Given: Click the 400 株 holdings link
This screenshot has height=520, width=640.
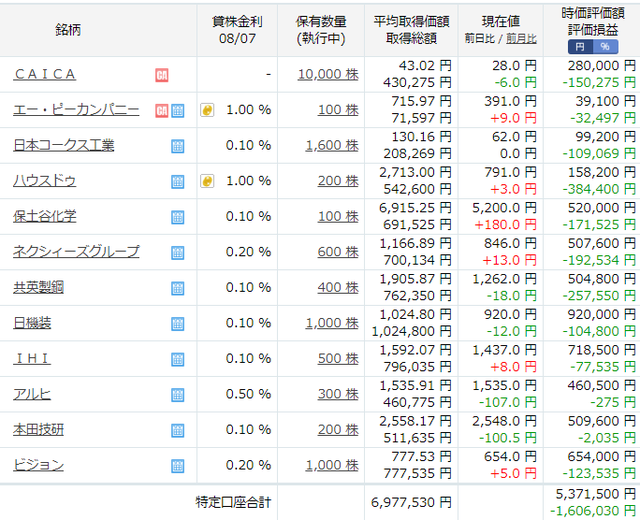Looking at the screenshot, I should 338,287.
